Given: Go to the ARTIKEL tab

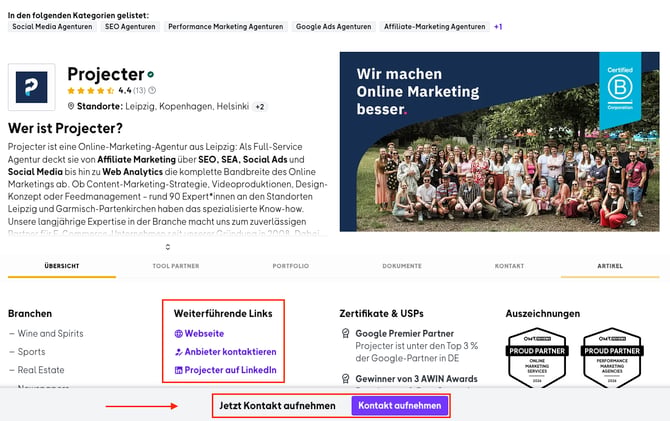Looking at the screenshot, I should pyautogui.click(x=610, y=266).
